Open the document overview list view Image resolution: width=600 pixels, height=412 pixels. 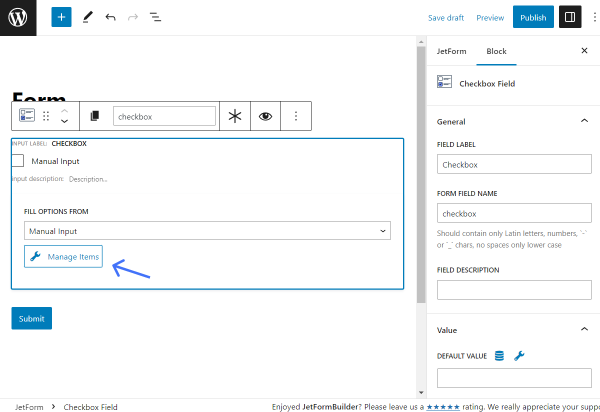[x=155, y=17]
